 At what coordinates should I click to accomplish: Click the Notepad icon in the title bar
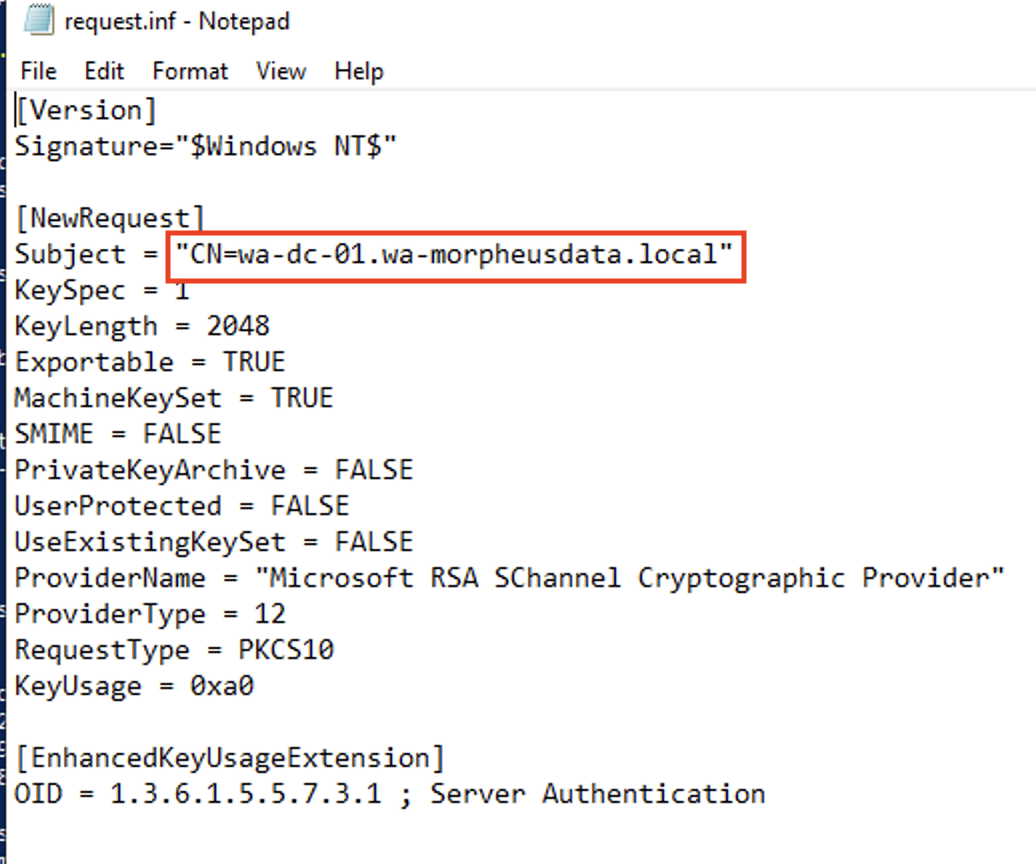38,20
